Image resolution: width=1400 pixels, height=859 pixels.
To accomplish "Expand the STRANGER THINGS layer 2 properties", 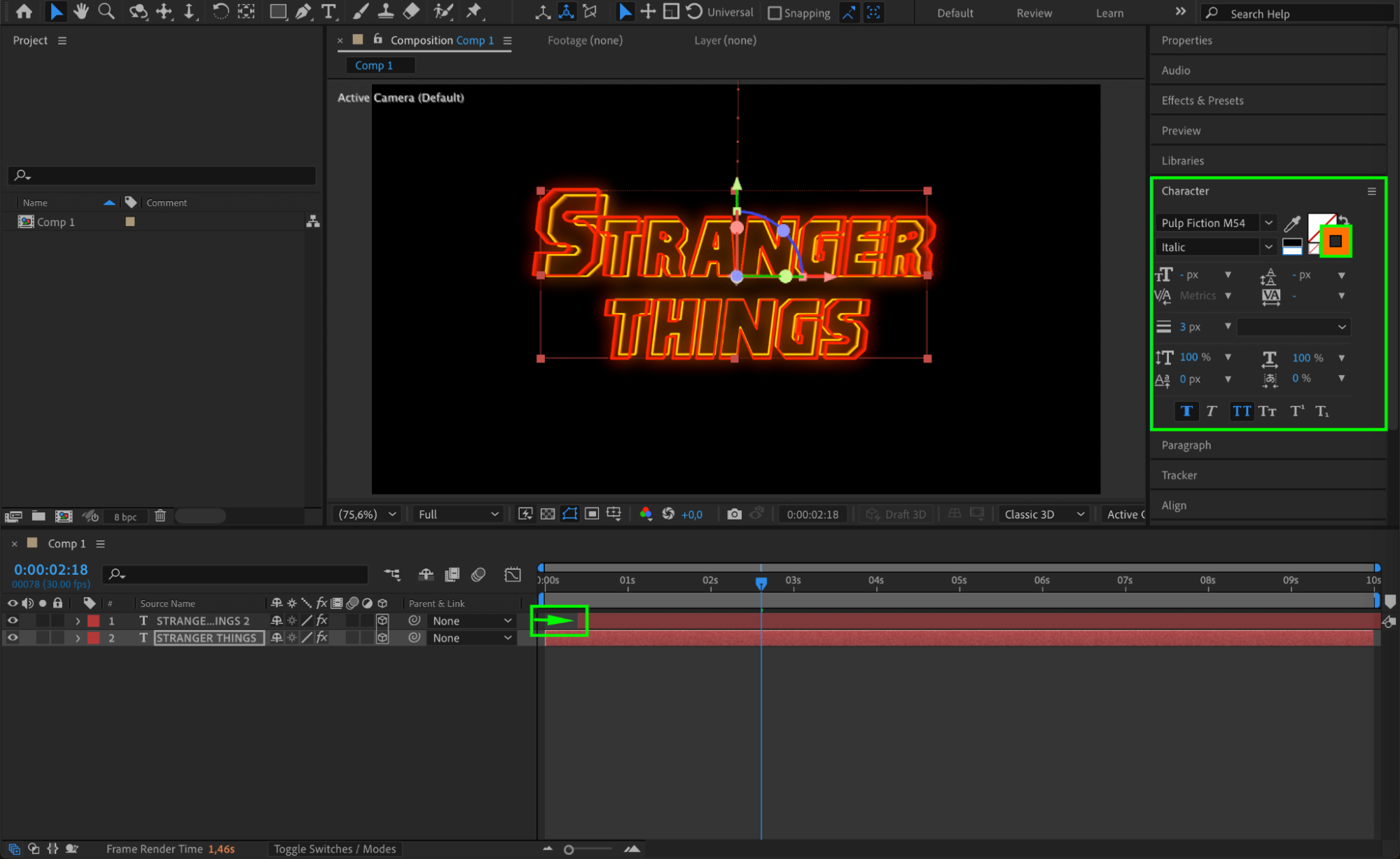I will [x=78, y=638].
